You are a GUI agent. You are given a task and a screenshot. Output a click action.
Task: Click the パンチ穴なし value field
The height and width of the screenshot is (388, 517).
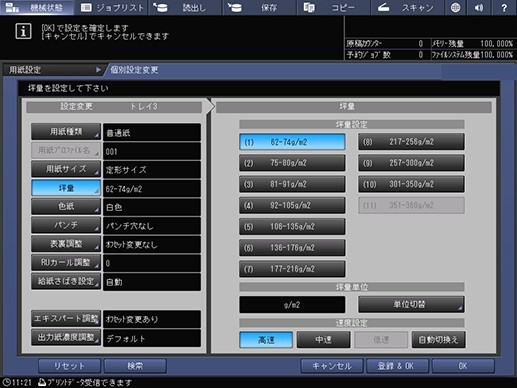coord(152,226)
